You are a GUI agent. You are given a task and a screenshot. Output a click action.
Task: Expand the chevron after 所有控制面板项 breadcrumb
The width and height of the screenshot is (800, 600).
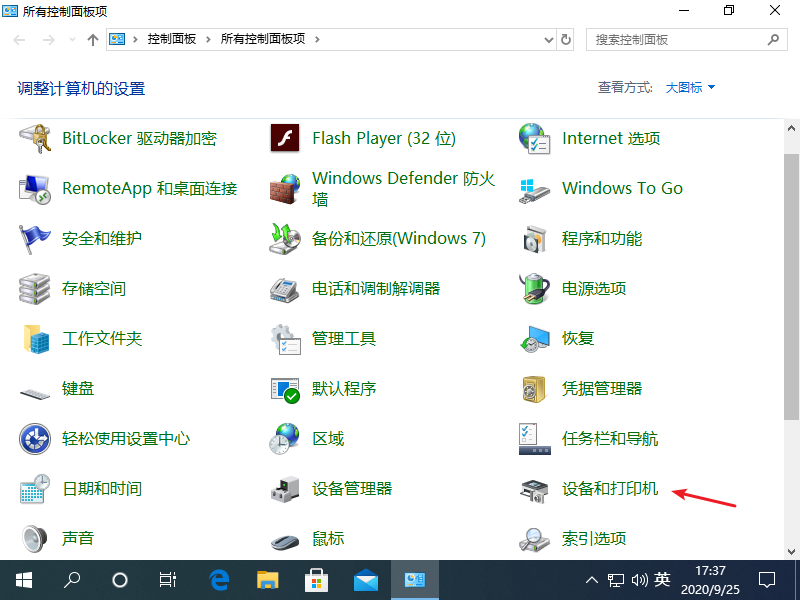[x=317, y=40]
